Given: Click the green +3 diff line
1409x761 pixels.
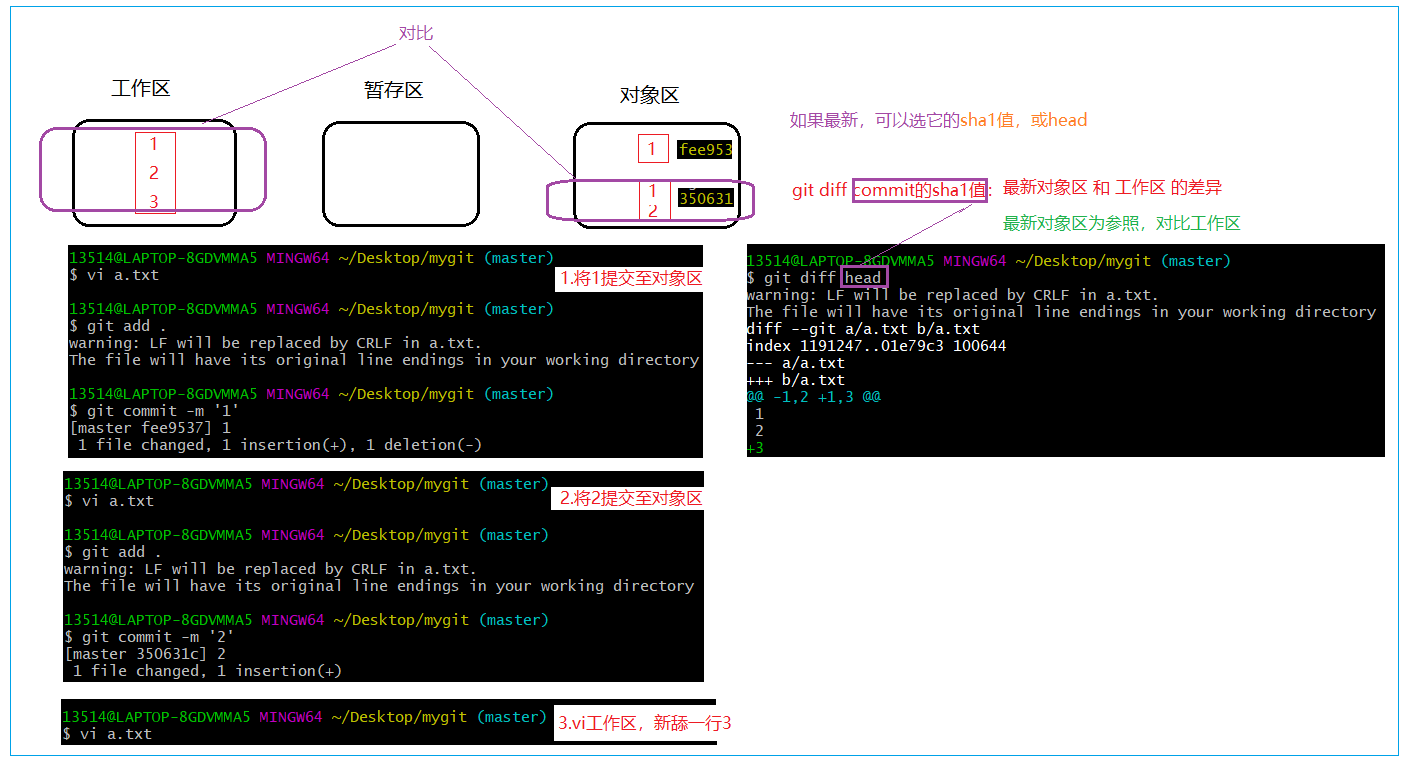Looking at the screenshot, I should (755, 448).
